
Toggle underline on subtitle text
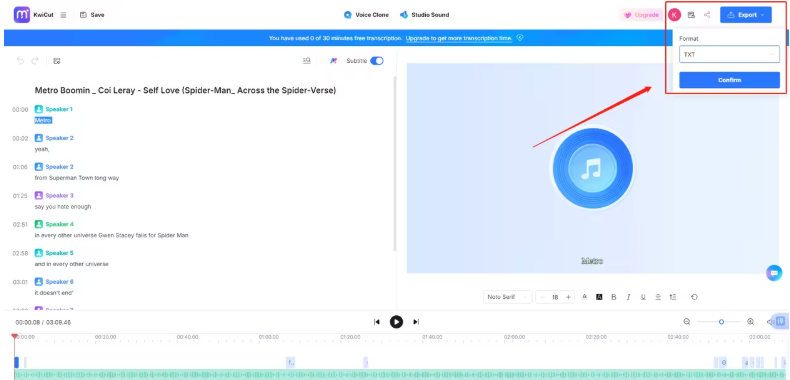[x=643, y=297]
